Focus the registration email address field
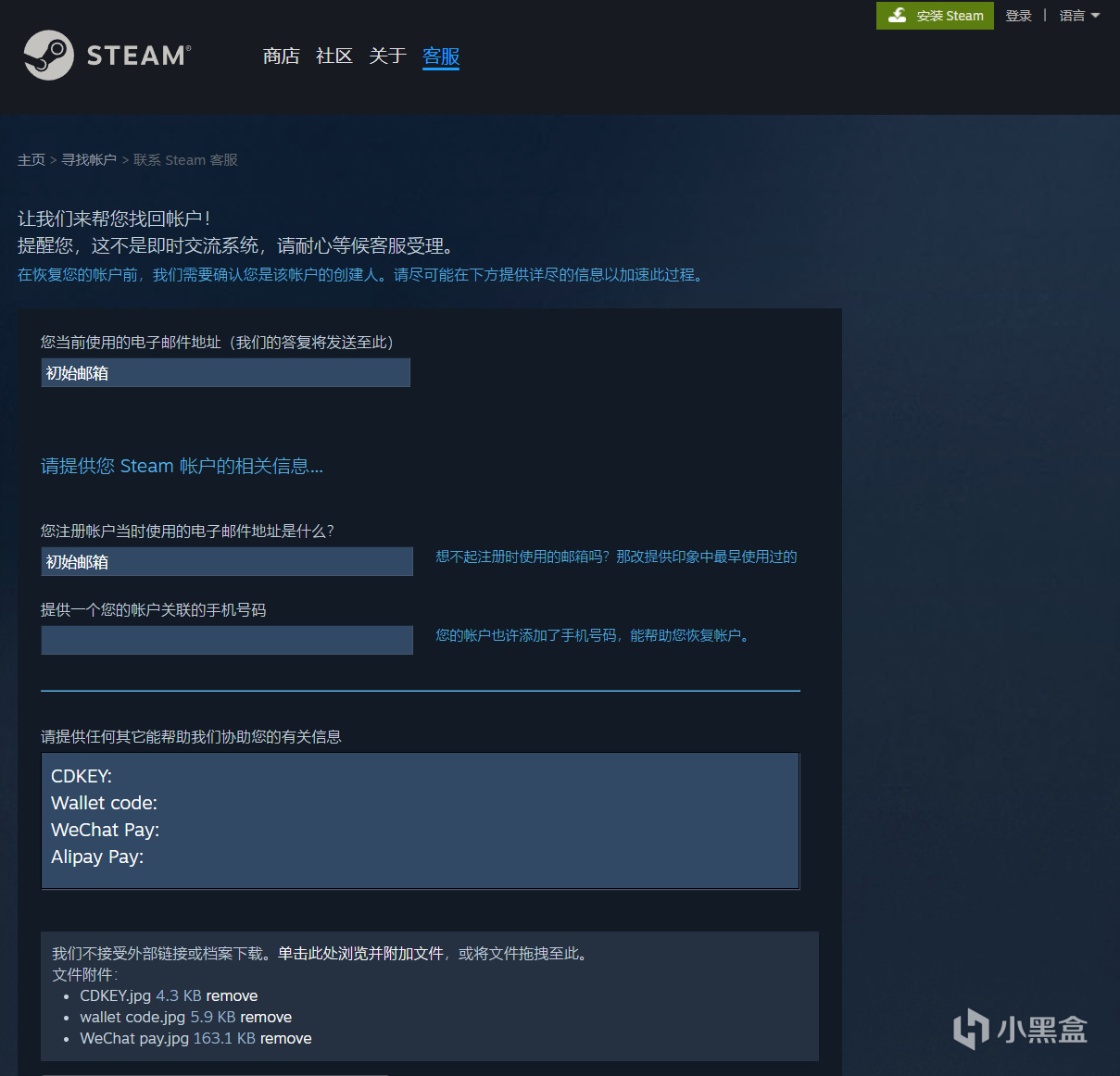This screenshot has height=1076, width=1120. (227, 561)
